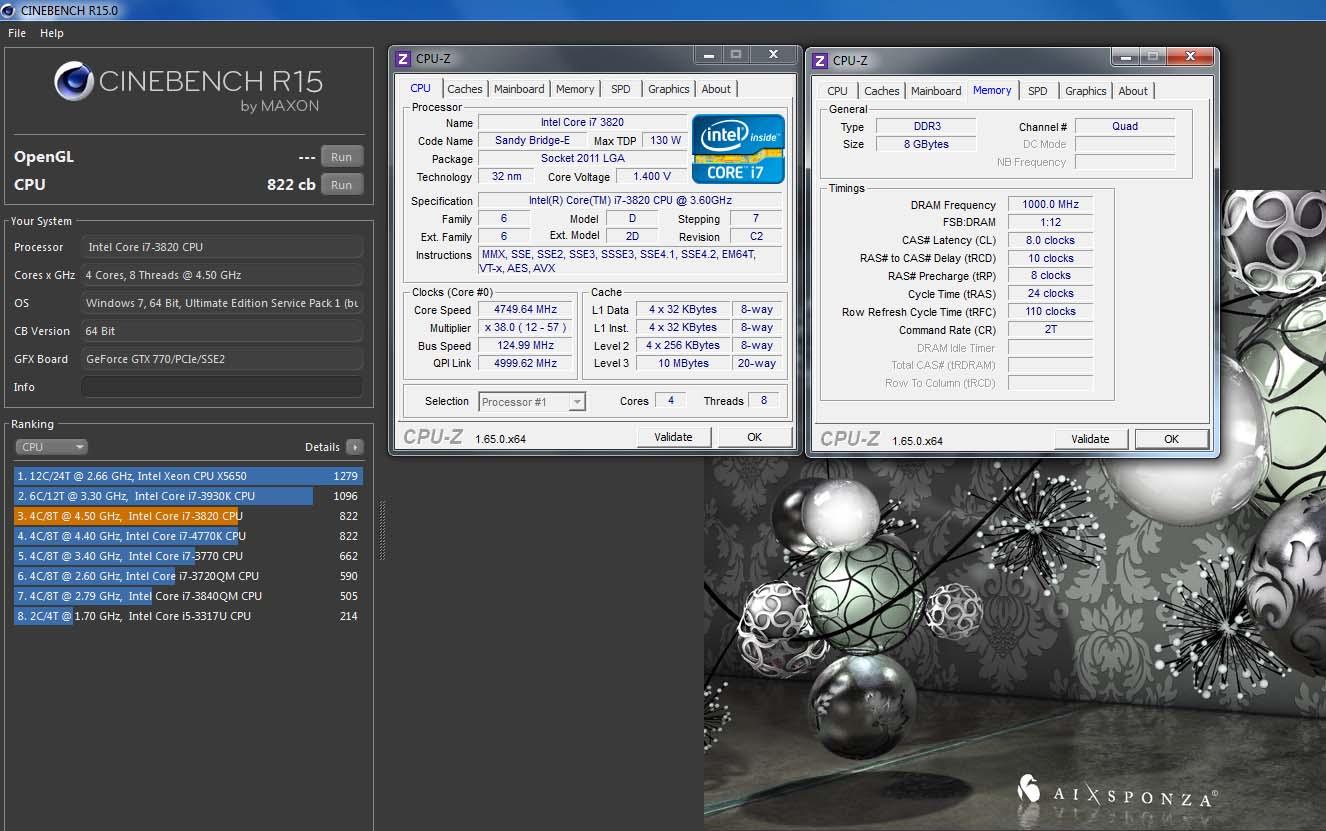Select the Core i7-3840QM ranking row
This screenshot has width=1326, height=831.
point(188,596)
